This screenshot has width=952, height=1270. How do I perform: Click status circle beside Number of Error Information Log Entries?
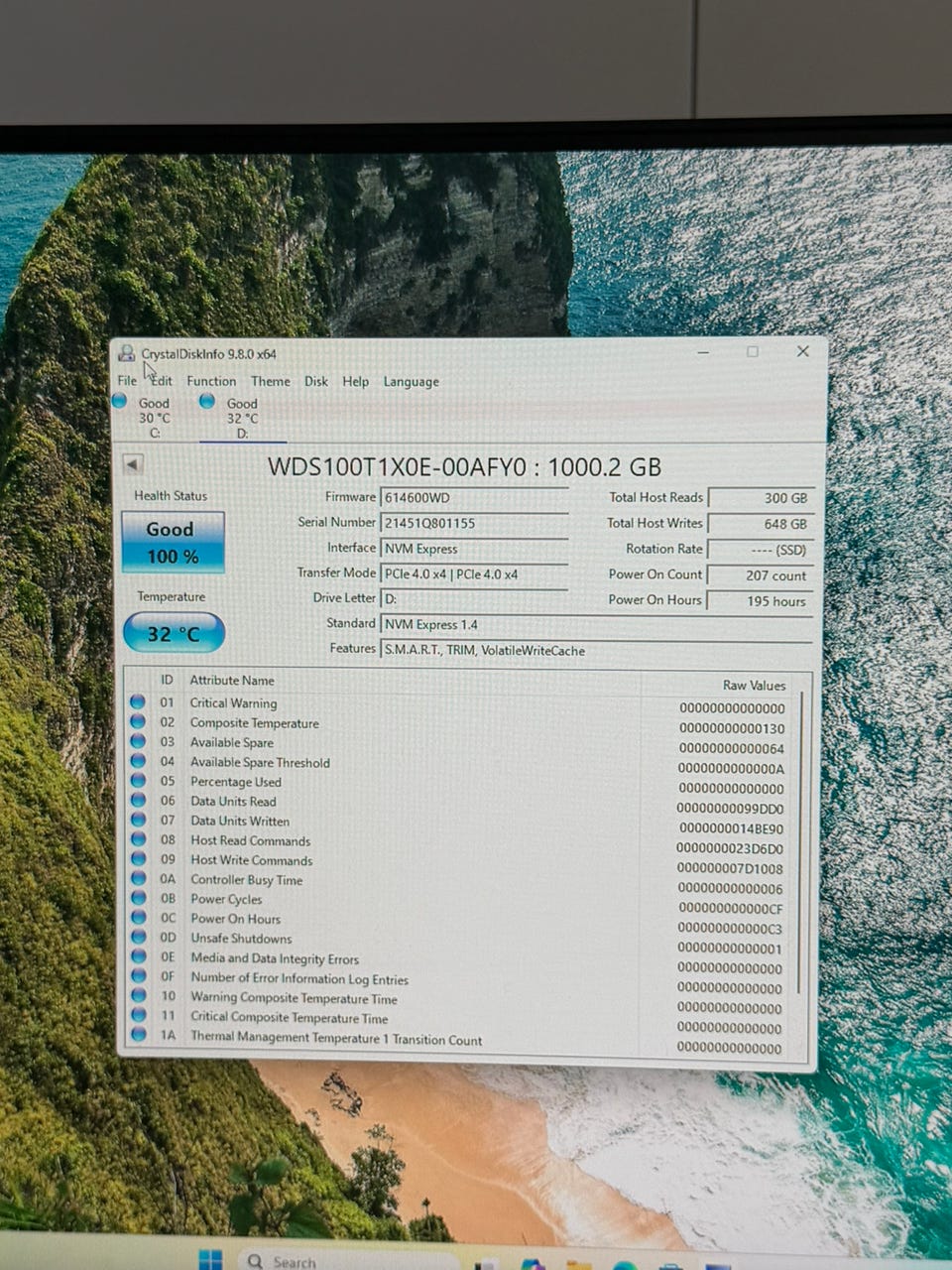coord(138,976)
